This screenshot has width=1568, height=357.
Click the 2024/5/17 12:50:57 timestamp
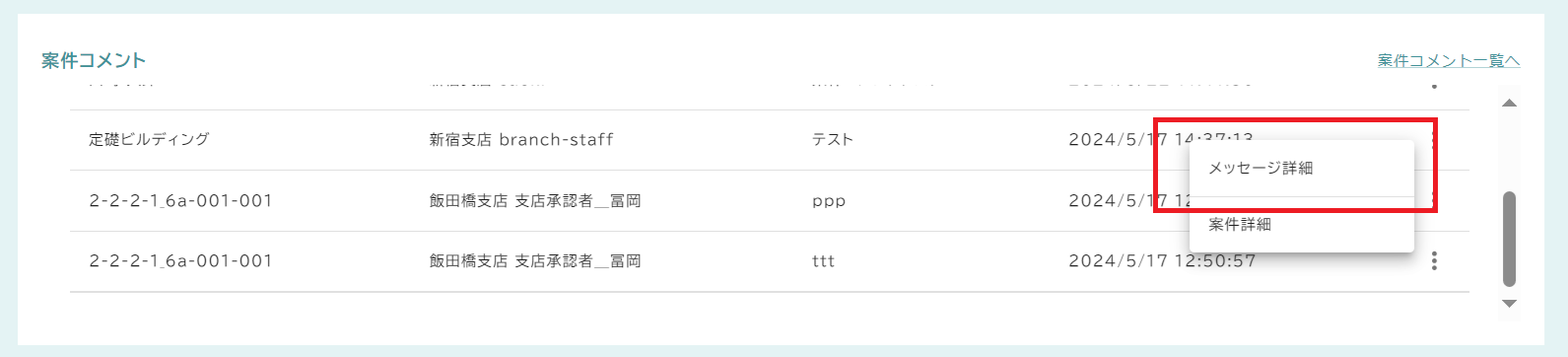click(x=1162, y=261)
